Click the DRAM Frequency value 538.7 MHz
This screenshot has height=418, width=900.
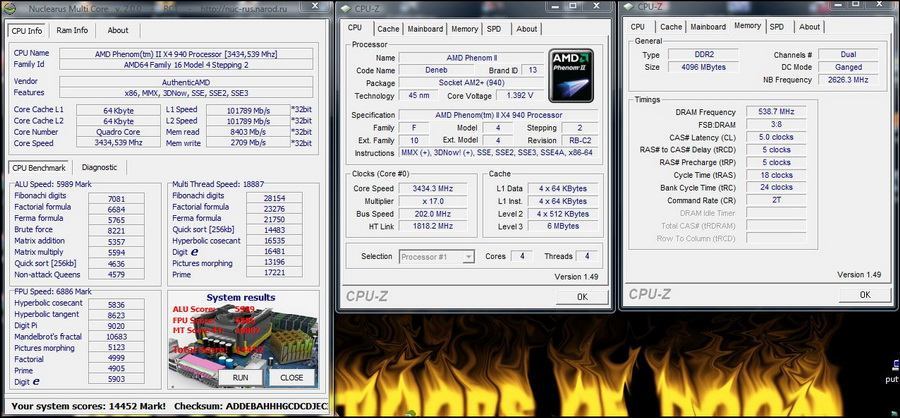[x=776, y=112]
